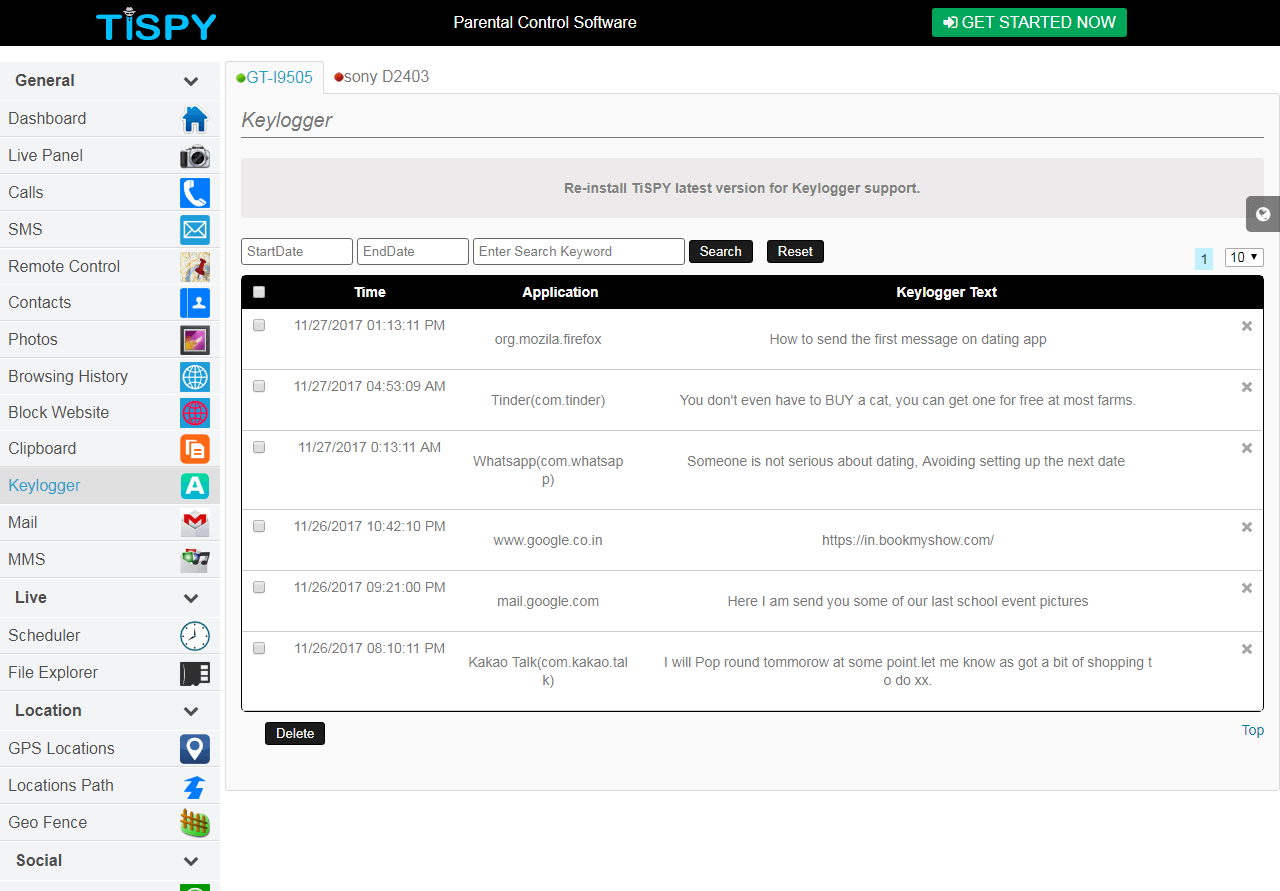The image size is (1280, 891).
Task: Select the Block Website red globe icon
Action: (195, 413)
